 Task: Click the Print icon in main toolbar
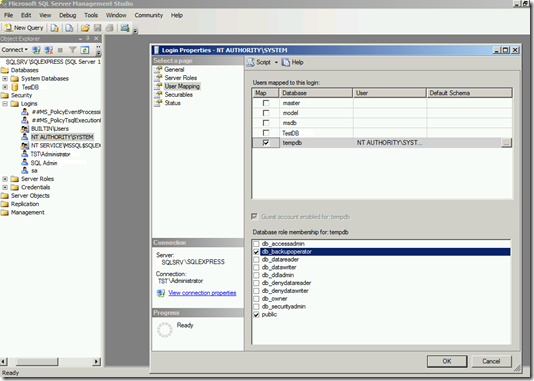[109, 28]
